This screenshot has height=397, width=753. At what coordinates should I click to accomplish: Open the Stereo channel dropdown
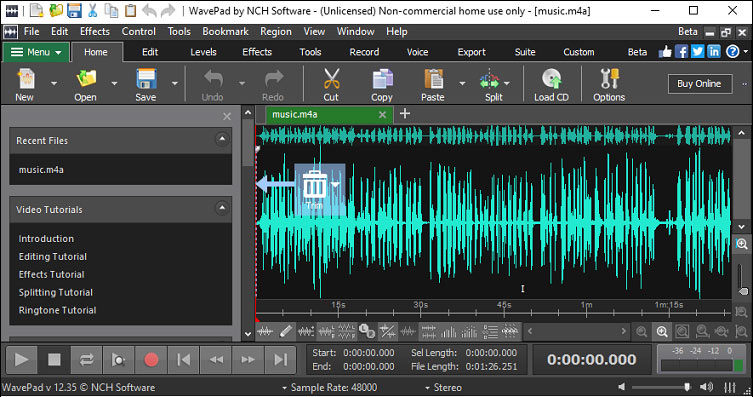pos(443,388)
